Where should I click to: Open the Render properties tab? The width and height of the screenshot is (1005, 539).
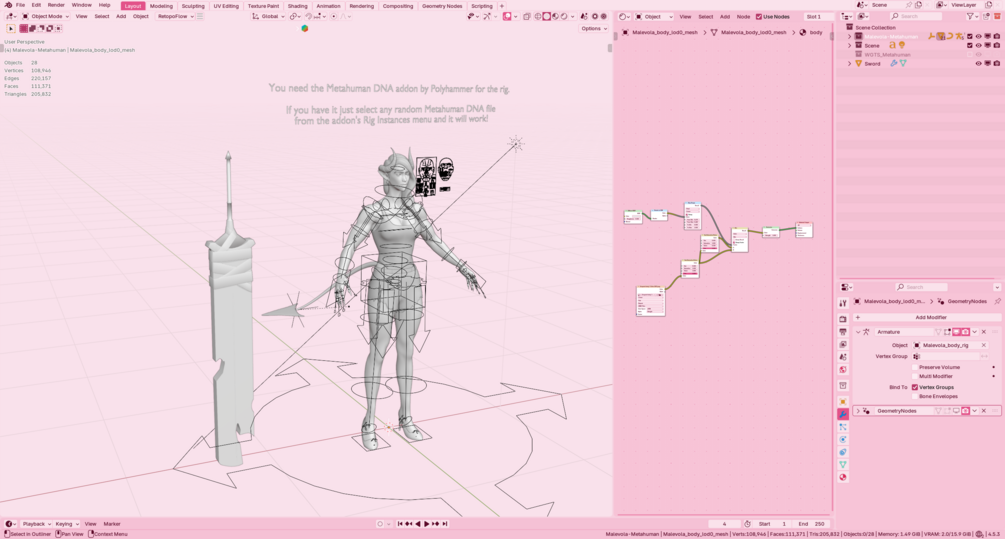(843, 319)
